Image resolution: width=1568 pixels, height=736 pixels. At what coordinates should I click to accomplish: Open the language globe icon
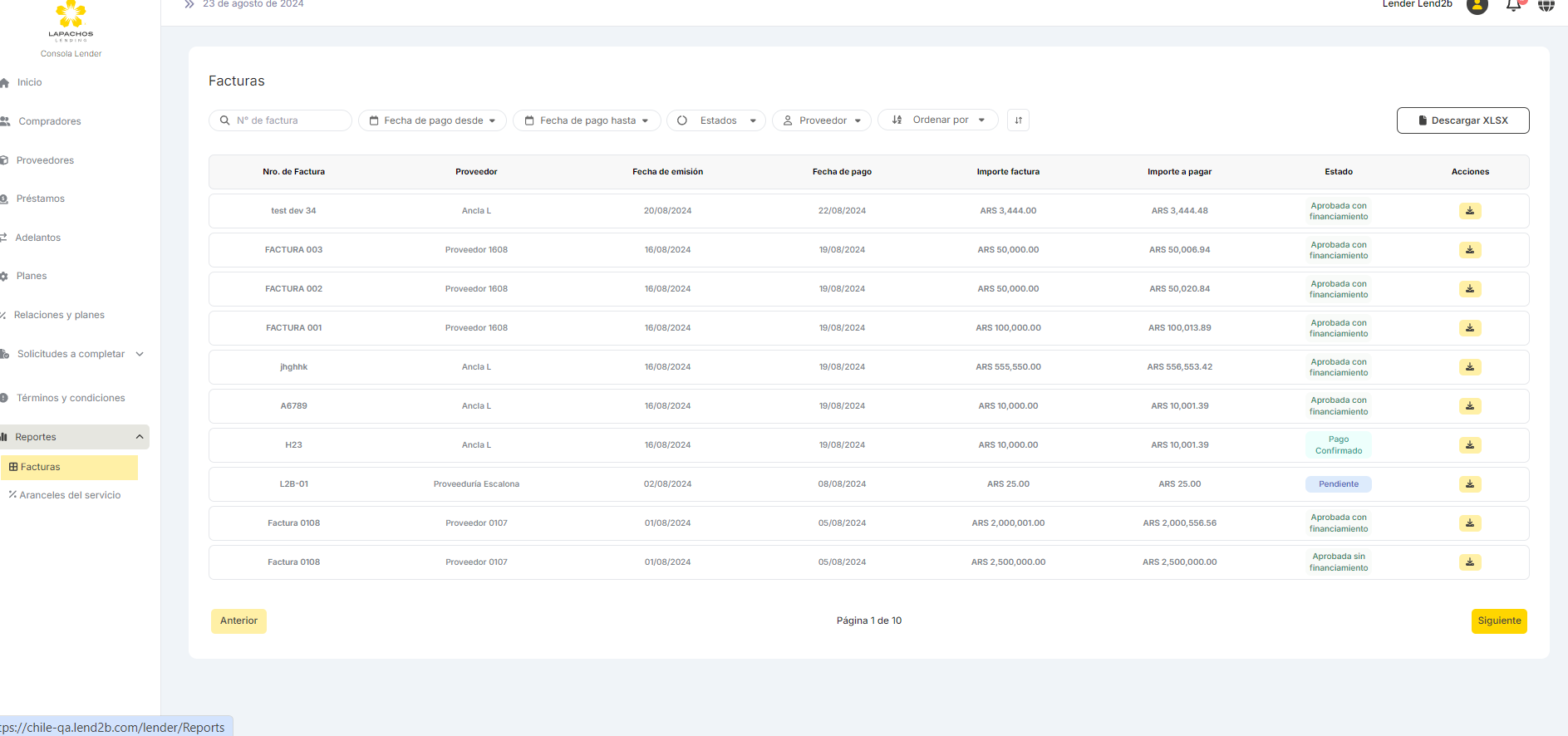(1546, 5)
